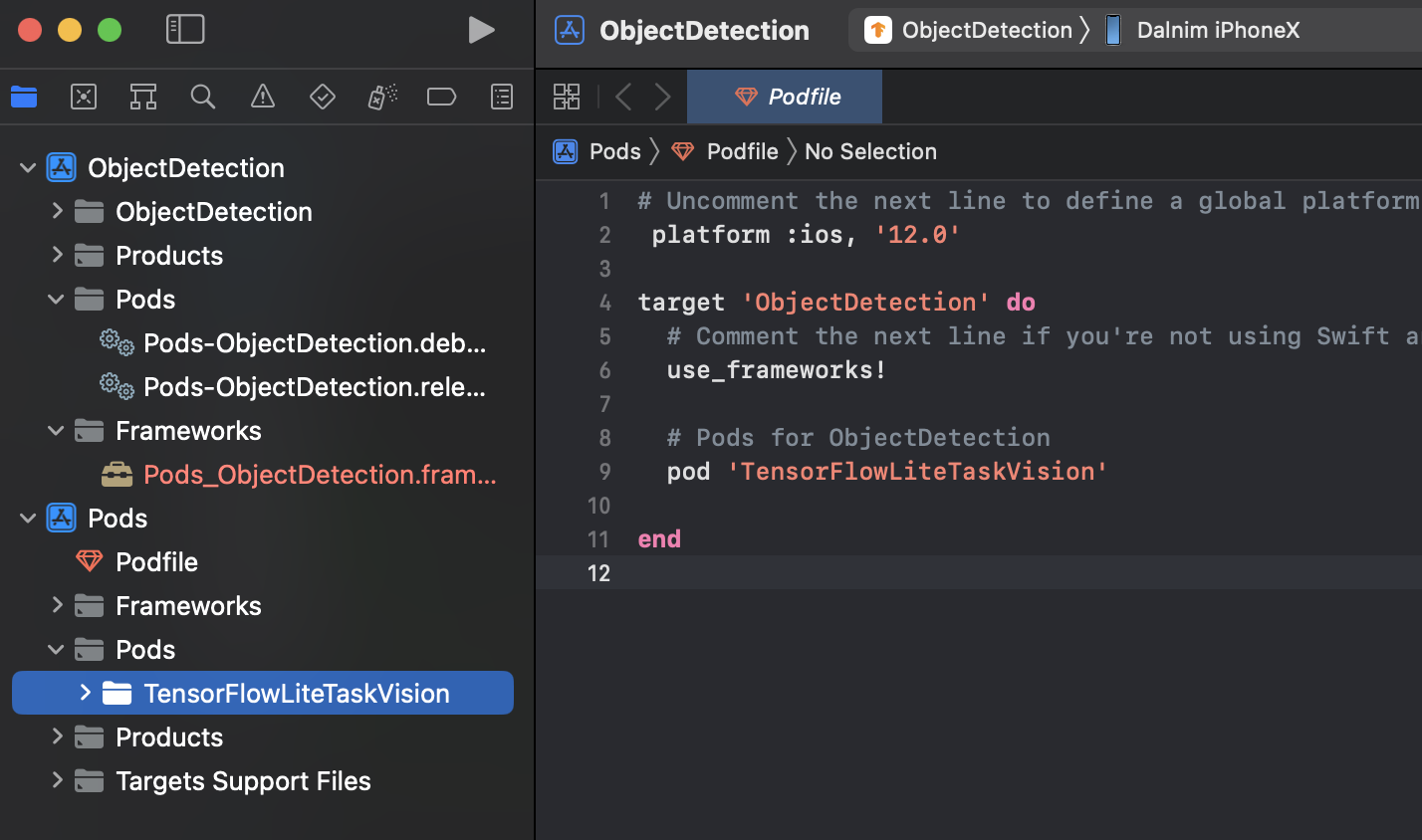Go forward in editor history
The width and height of the screenshot is (1422, 840).
coord(662,97)
